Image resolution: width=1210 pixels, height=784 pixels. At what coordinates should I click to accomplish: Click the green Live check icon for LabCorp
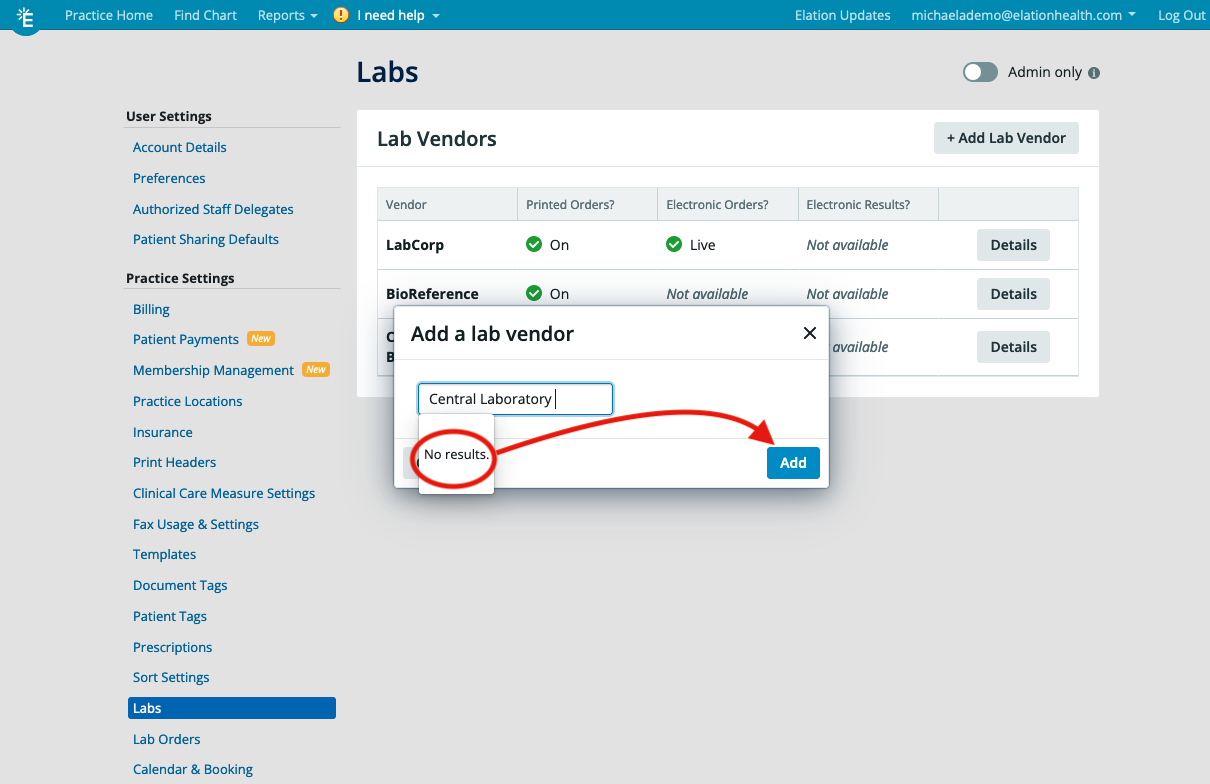click(673, 243)
